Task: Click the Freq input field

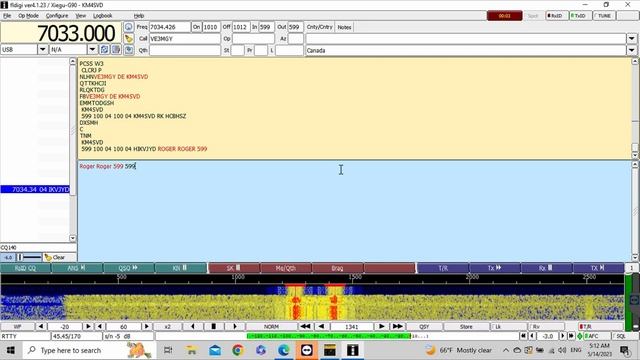Action: point(170,27)
